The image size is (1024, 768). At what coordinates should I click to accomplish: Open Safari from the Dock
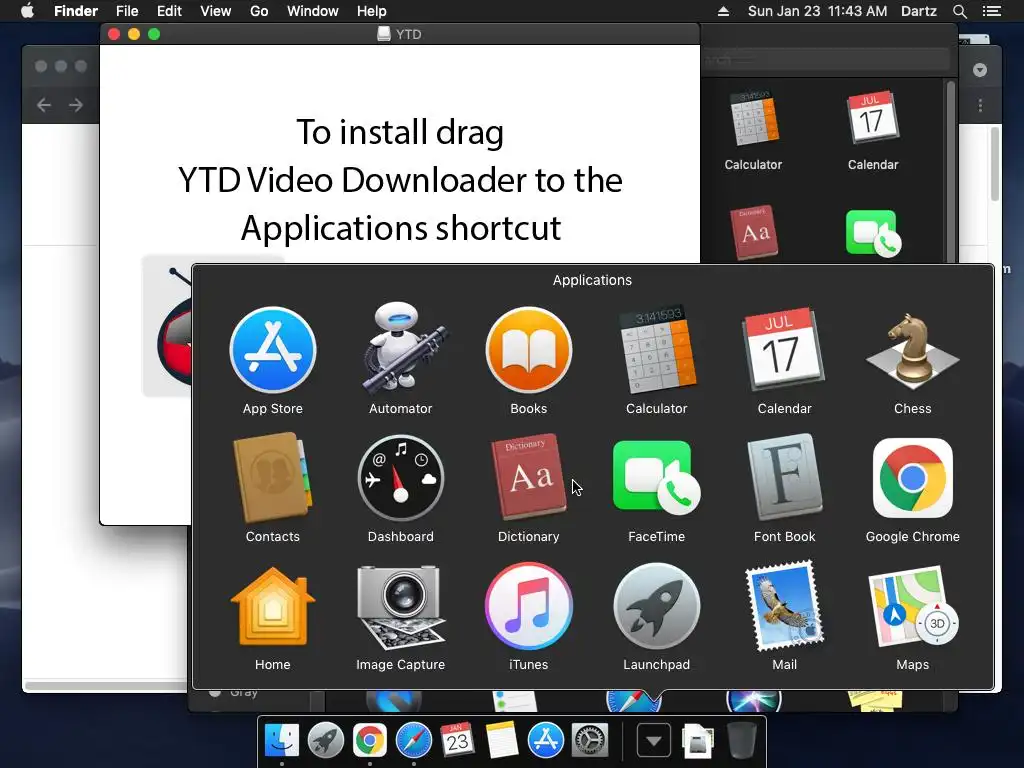pyautogui.click(x=413, y=740)
